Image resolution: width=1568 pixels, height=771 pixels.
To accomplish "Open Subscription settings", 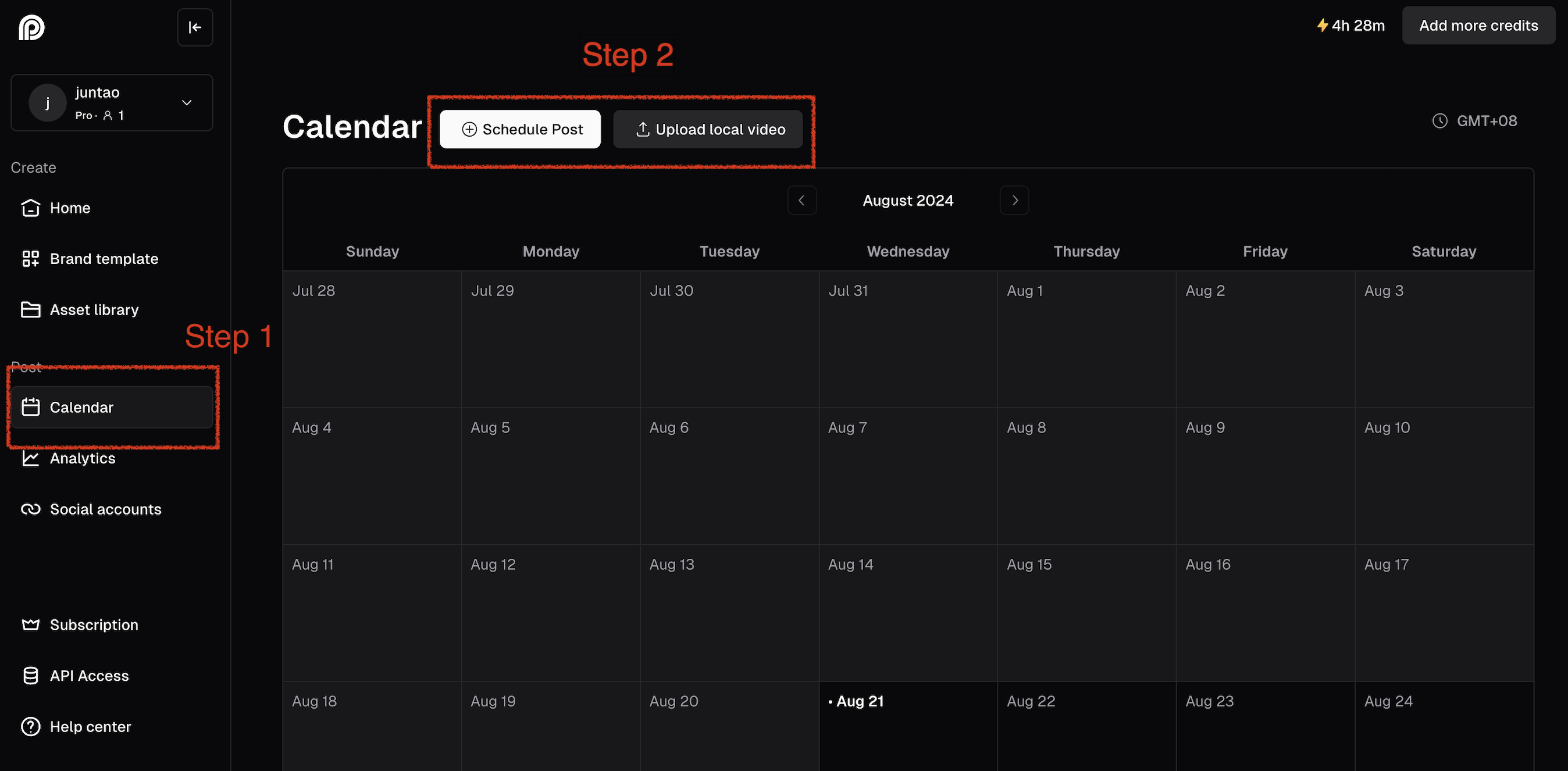I will [x=112, y=625].
